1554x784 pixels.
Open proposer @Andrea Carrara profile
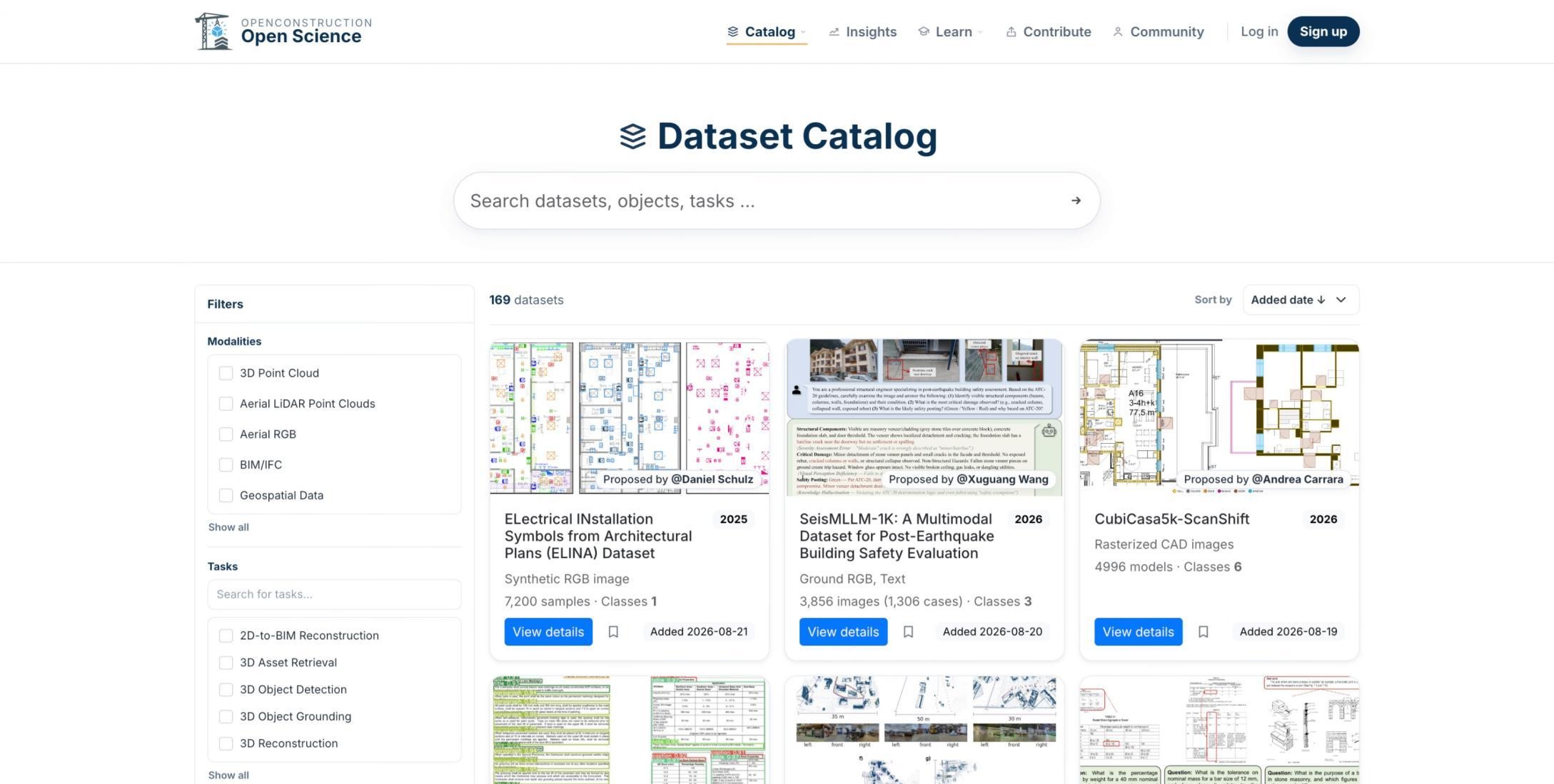coord(1297,479)
